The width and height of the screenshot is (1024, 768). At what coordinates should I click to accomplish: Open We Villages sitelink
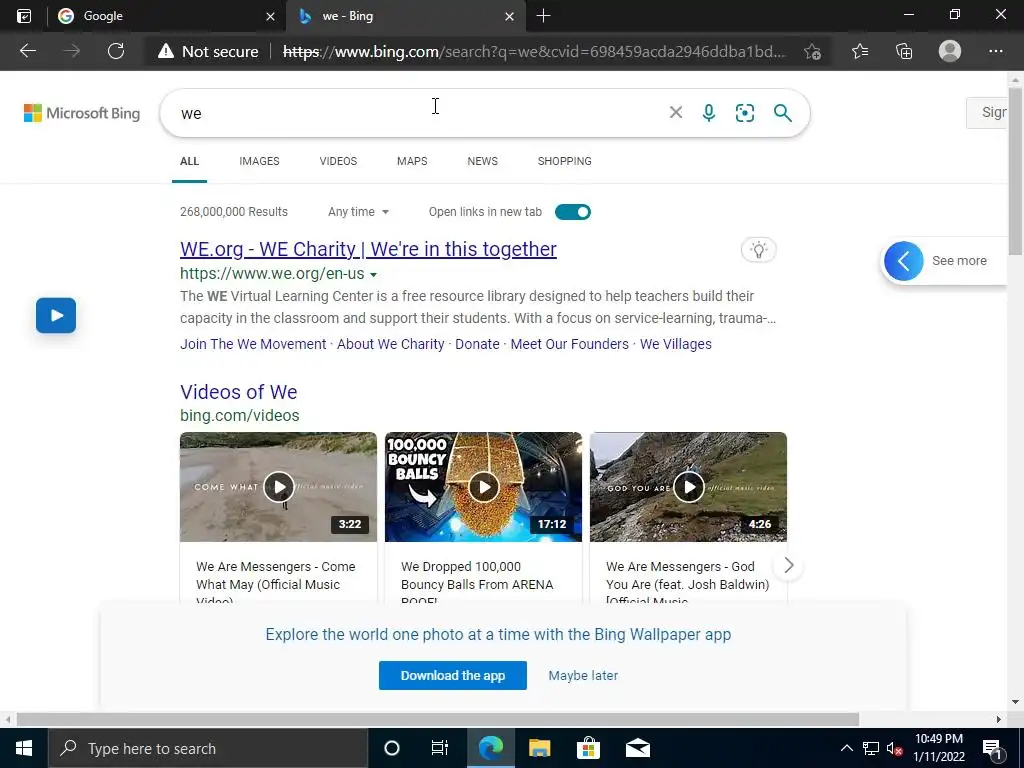[x=676, y=344]
